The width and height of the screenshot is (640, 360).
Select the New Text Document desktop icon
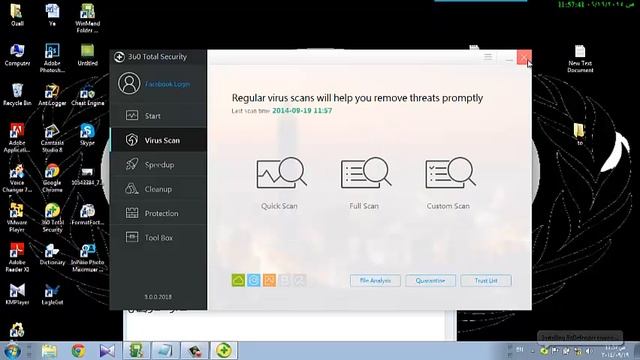pyautogui.click(x=580, y=58)
